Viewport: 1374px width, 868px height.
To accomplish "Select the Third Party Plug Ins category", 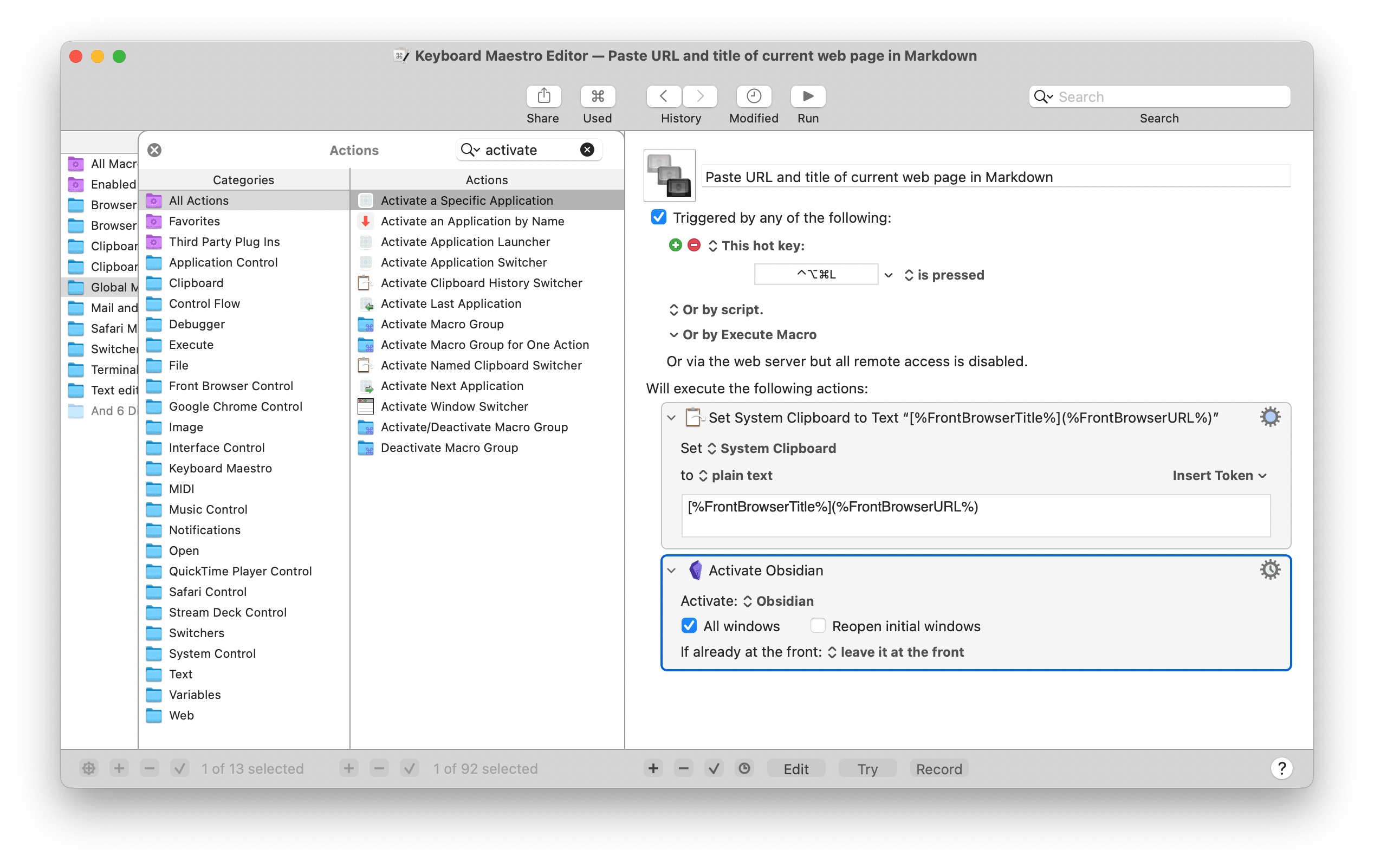I will tap(244, 242).
